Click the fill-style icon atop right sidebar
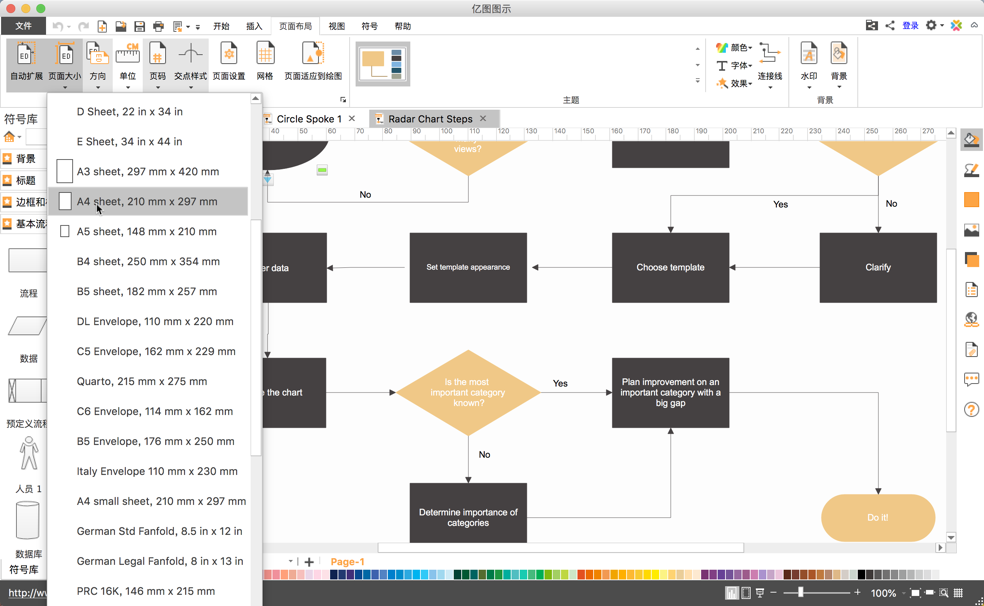The width and height of the screenshot is (984, 606). point(971,139)
